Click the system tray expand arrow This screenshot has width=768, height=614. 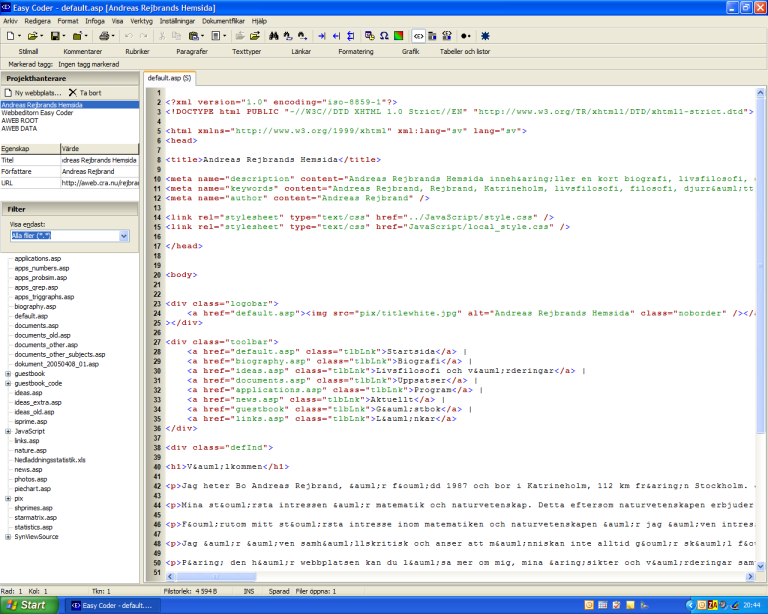click(690, 605)
